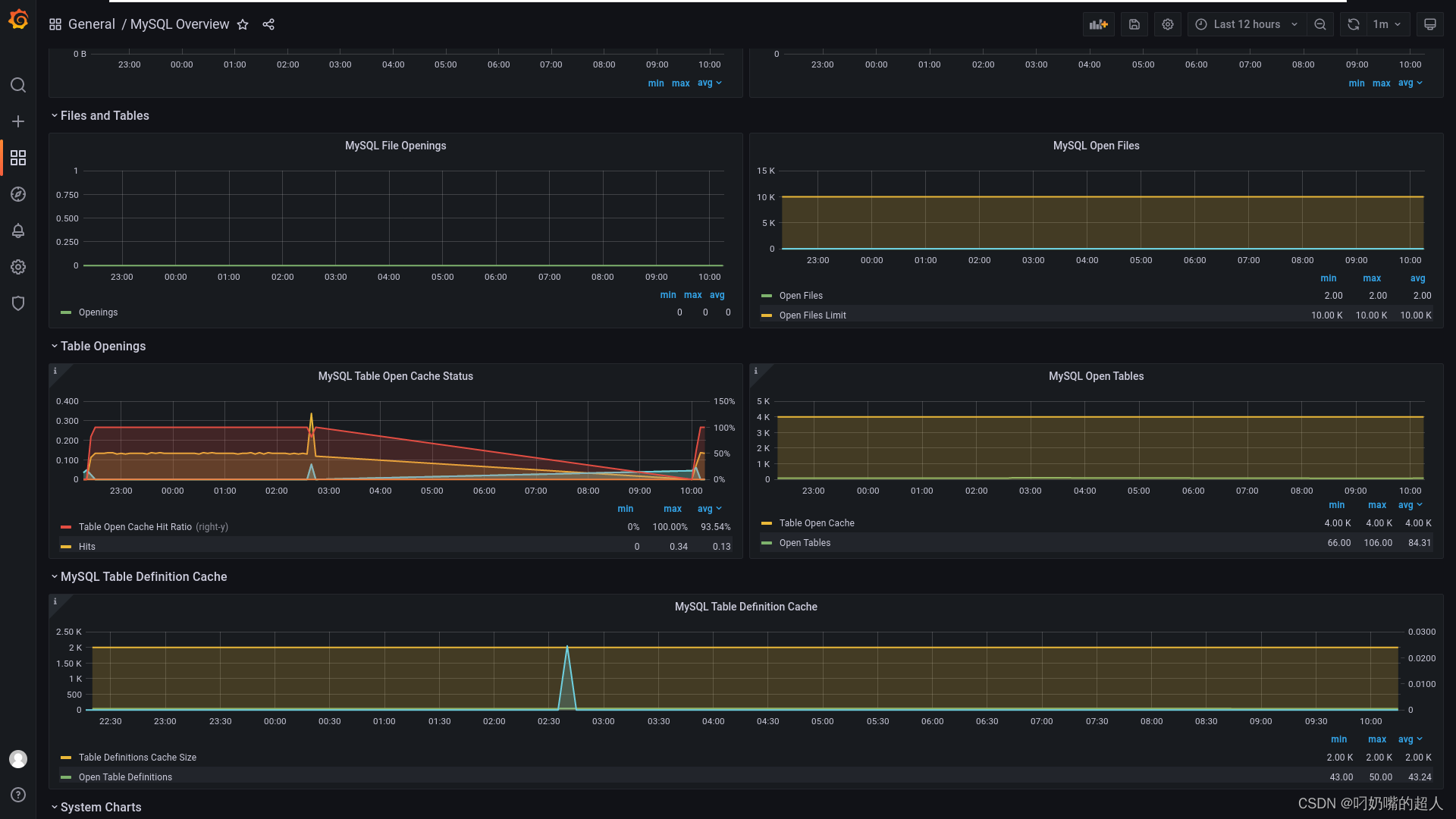Show info for MySQL Open Tables panel

[x=756, y=371]
